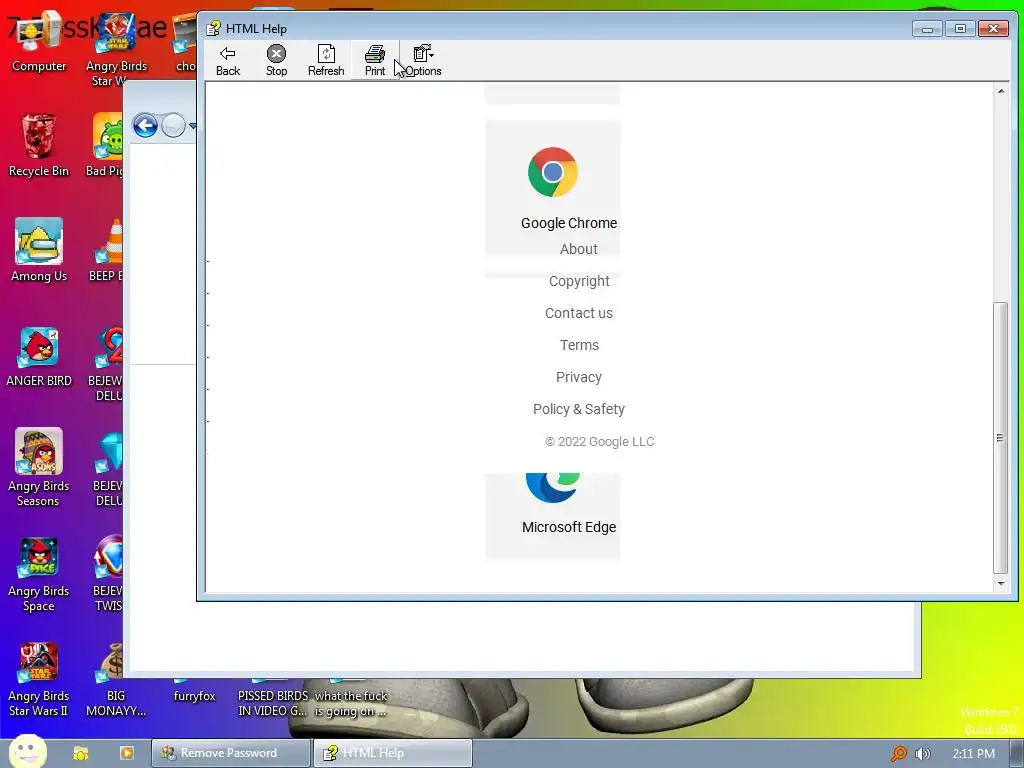Select the Recycle Bin desktop icon
Screen dimensions: 1024x768
click(39, 145)
